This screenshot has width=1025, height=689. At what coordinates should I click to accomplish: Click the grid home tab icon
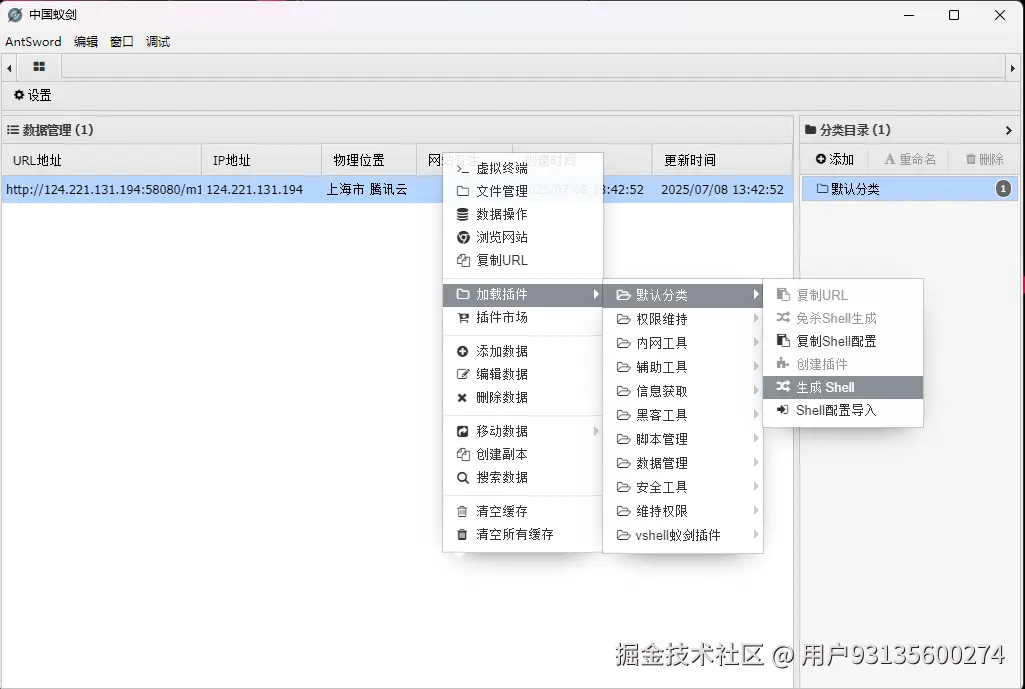[x=39, y=67]
